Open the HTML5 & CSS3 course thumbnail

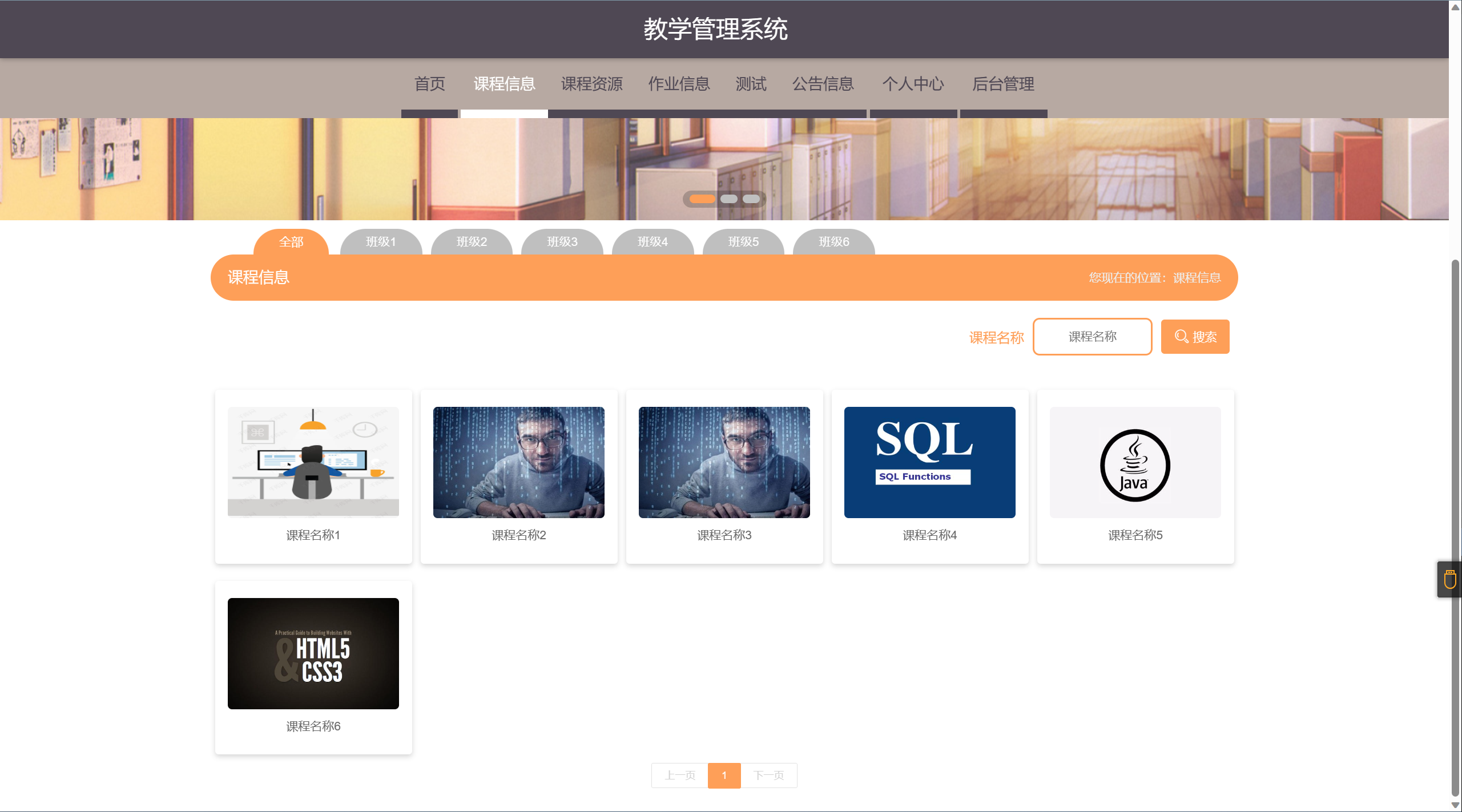tap(313, 653)
